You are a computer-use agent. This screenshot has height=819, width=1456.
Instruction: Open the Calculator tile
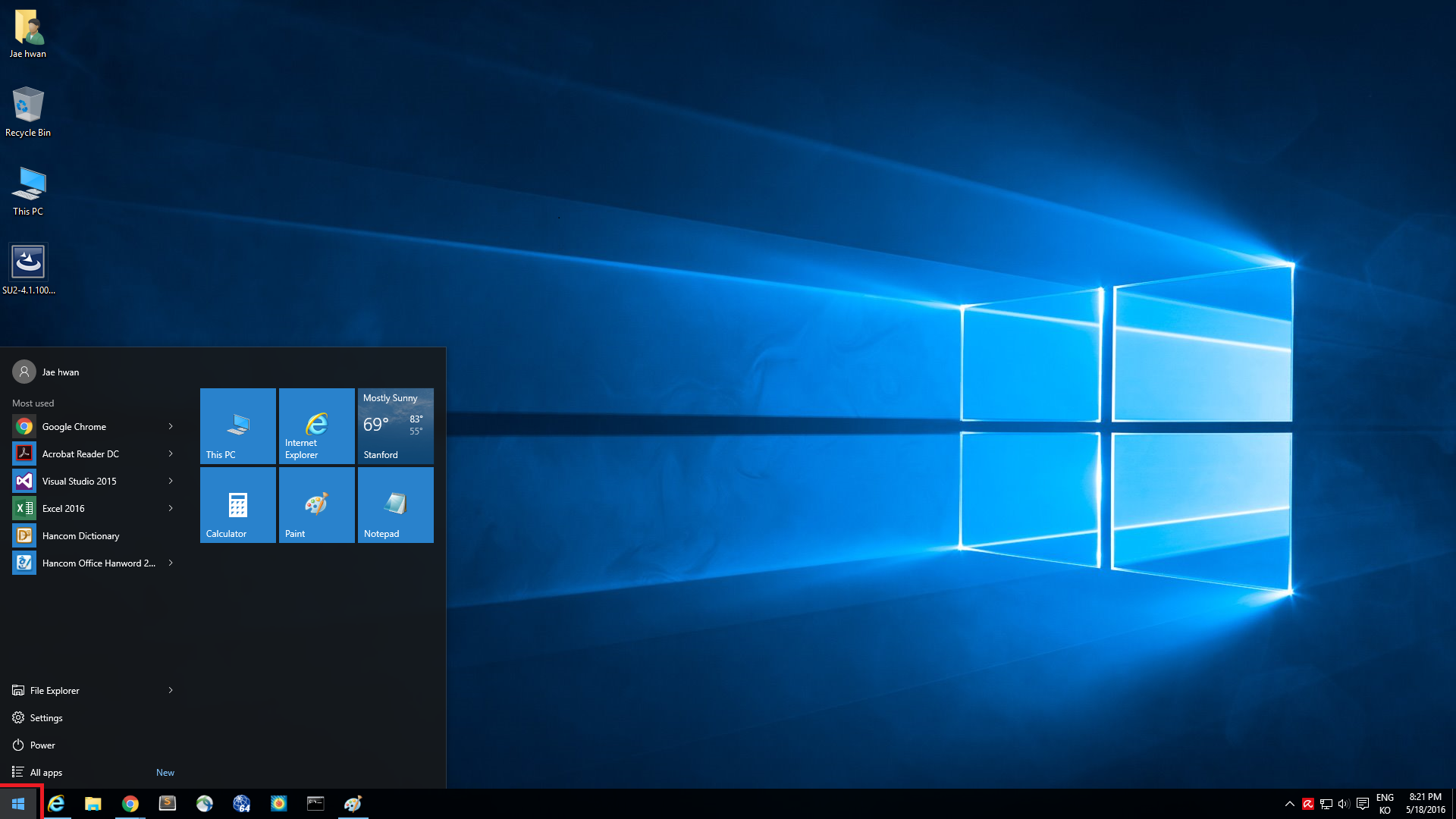[x=237, y=504]
